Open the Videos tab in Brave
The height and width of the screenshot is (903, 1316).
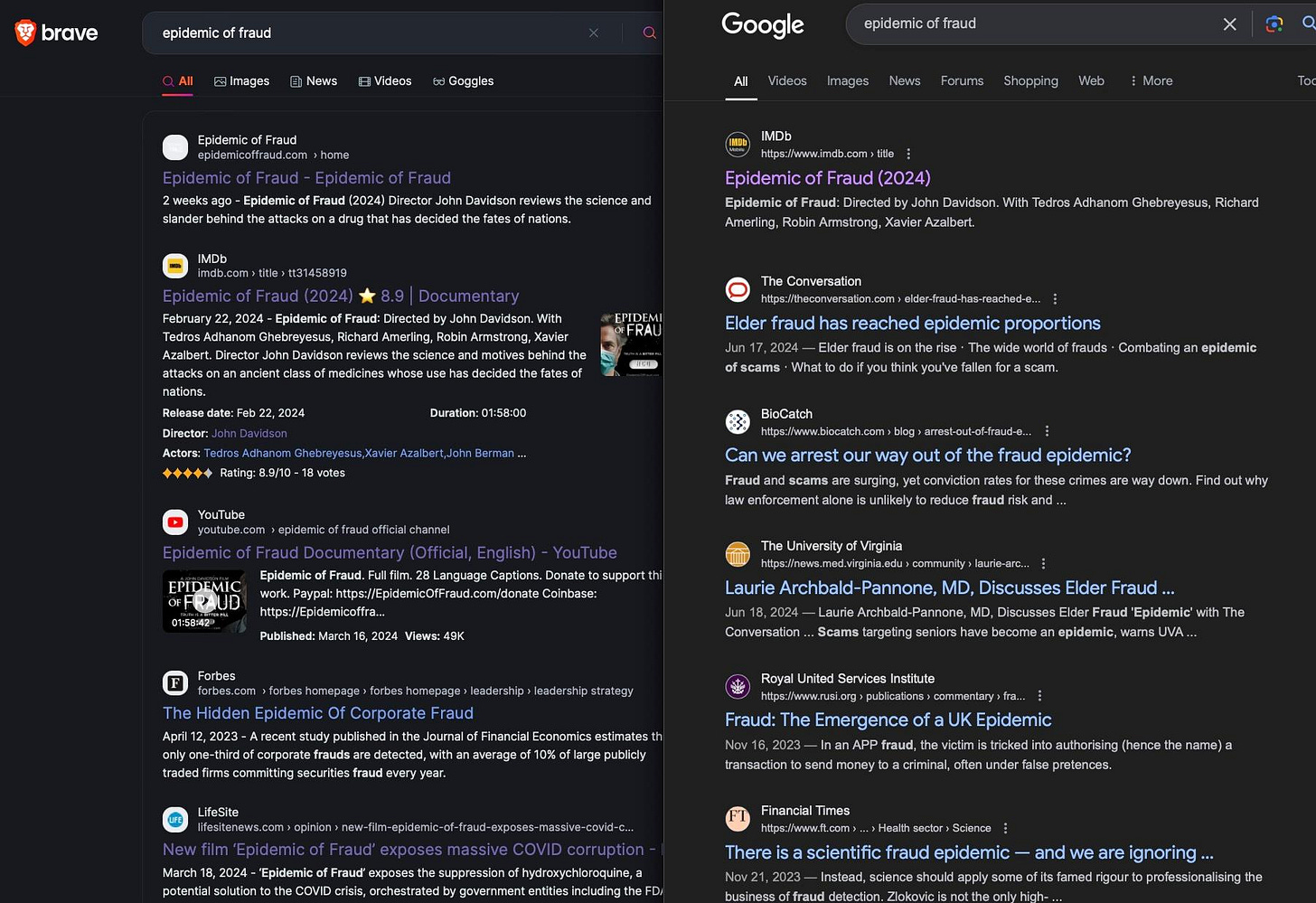385,81
